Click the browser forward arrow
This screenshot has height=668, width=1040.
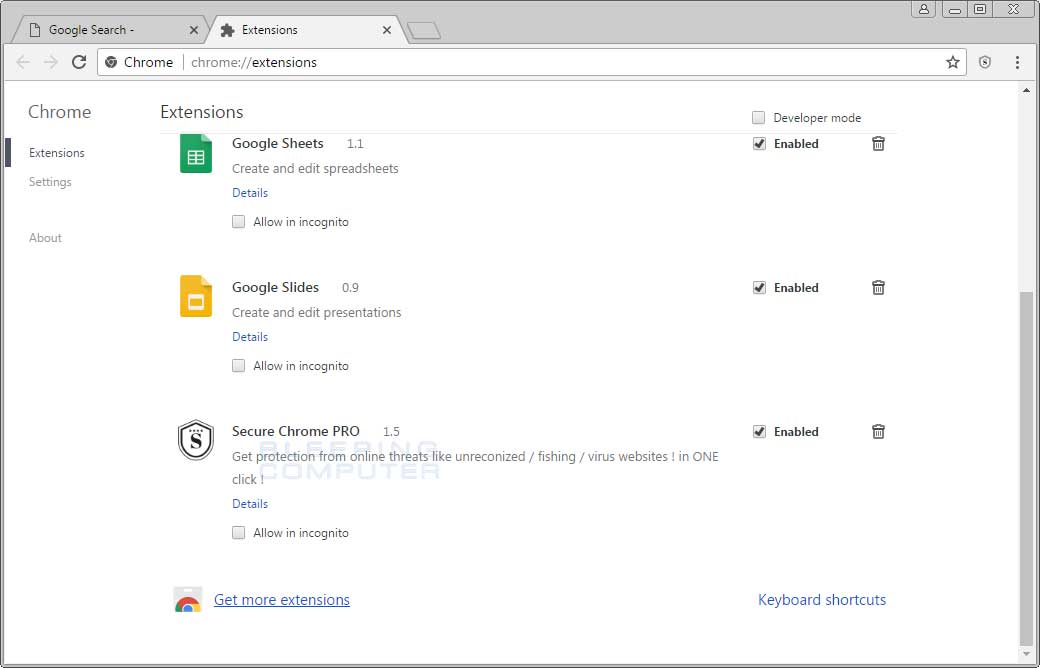point(51,62)
